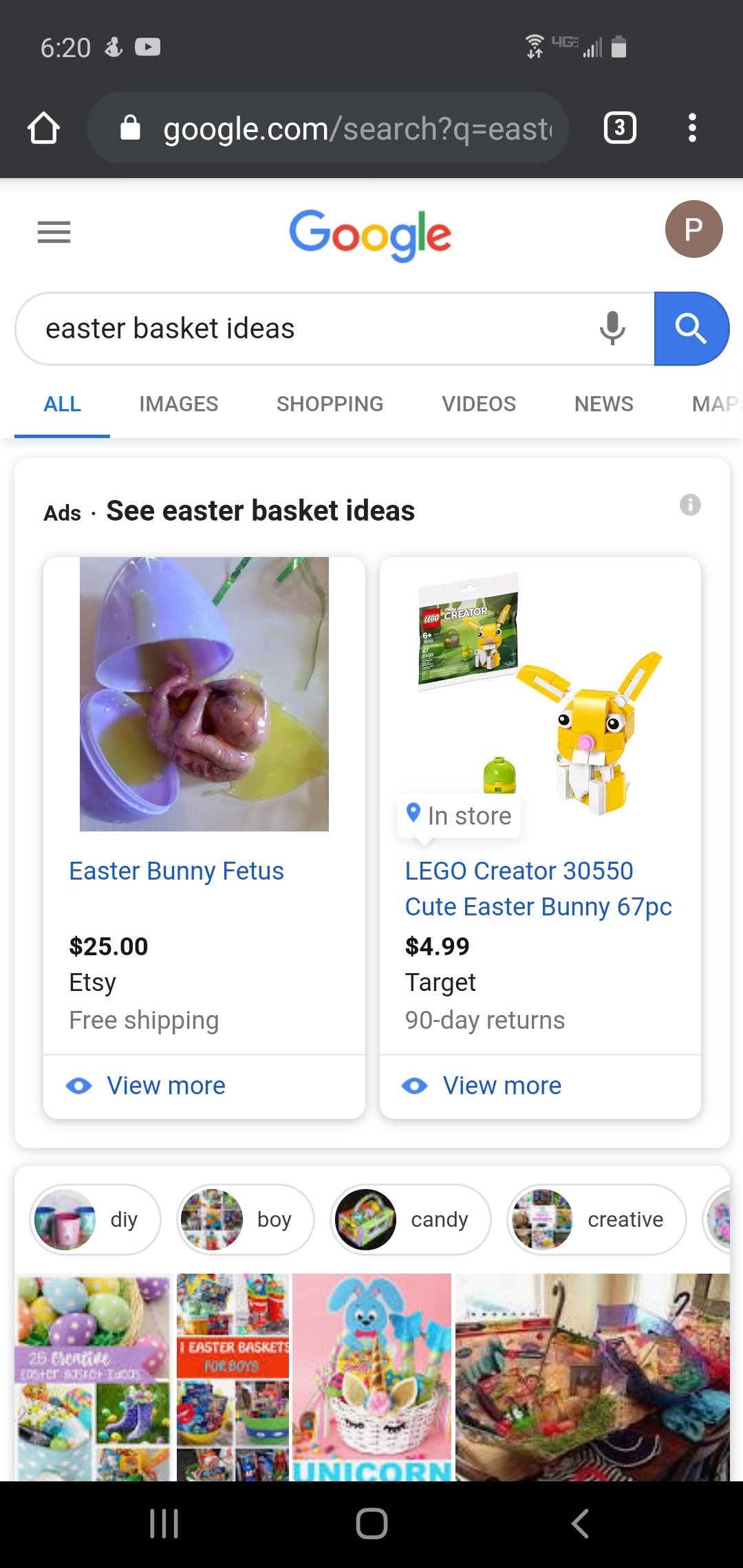Open the Videos results tab
Viewport: 743px width, 1568px height.
click(478, 404)
